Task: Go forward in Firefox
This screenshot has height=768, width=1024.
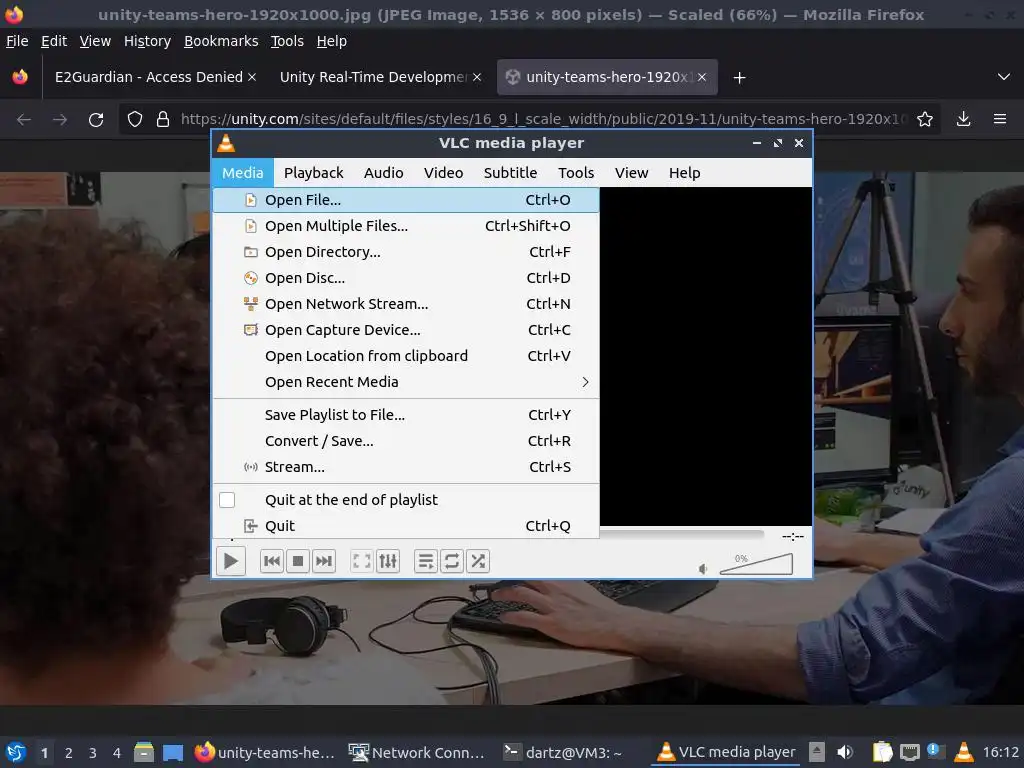Action: tap(59, 120)
